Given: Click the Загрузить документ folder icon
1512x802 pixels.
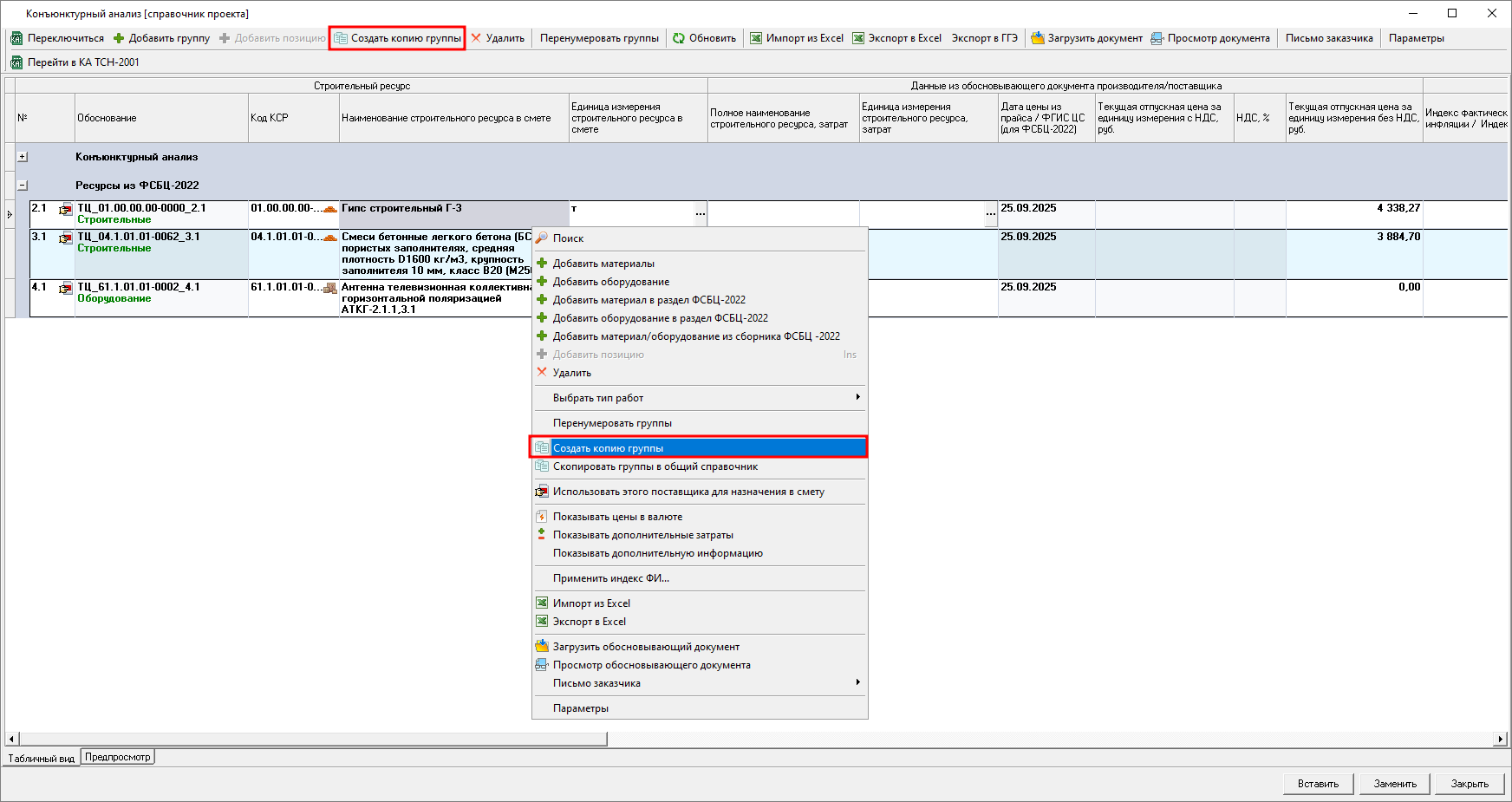Looking at the screenshot, I should point(1038,38).
